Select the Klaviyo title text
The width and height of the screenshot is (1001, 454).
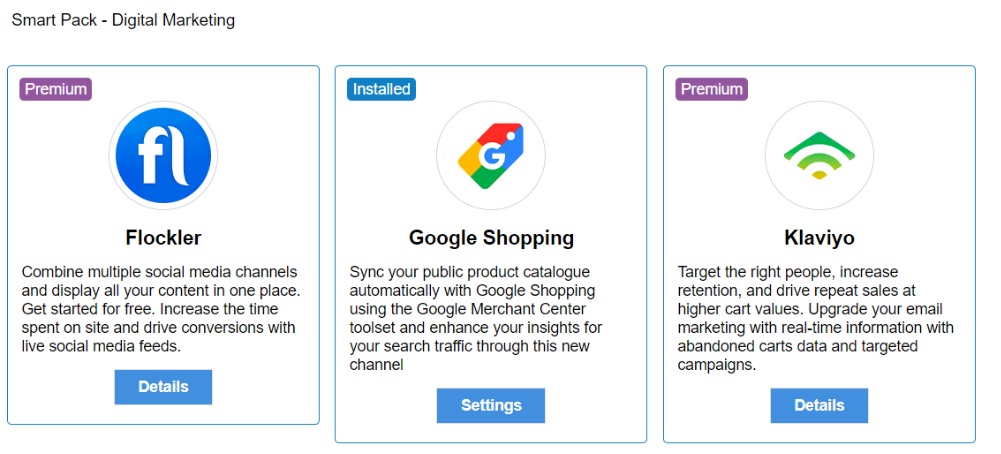(x=819, y=239)
